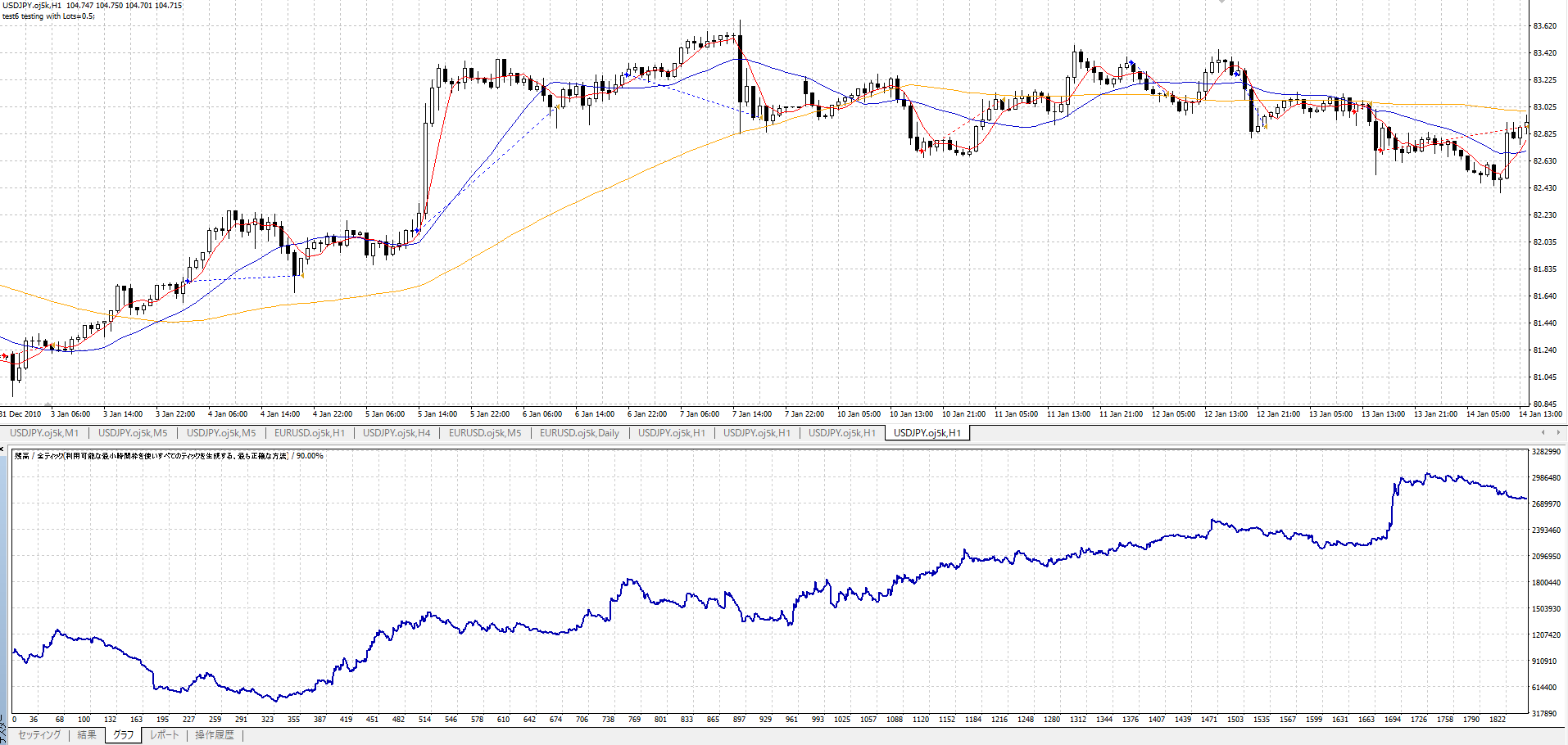1568x745 pixels.
Task: Open the EURUSD.oj5k,H1 chart tab
Action: [x=309, y=433]
